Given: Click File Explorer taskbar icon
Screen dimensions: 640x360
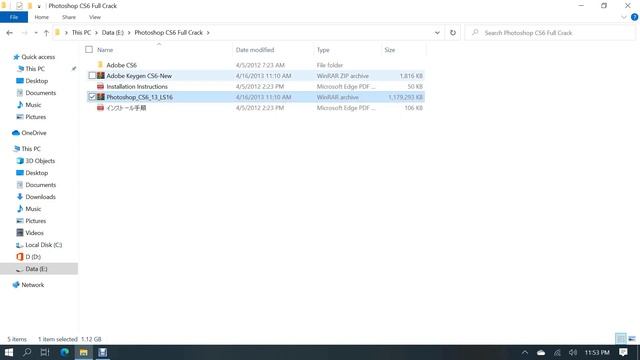Looking at the screenshot, I should pos(84,352).
